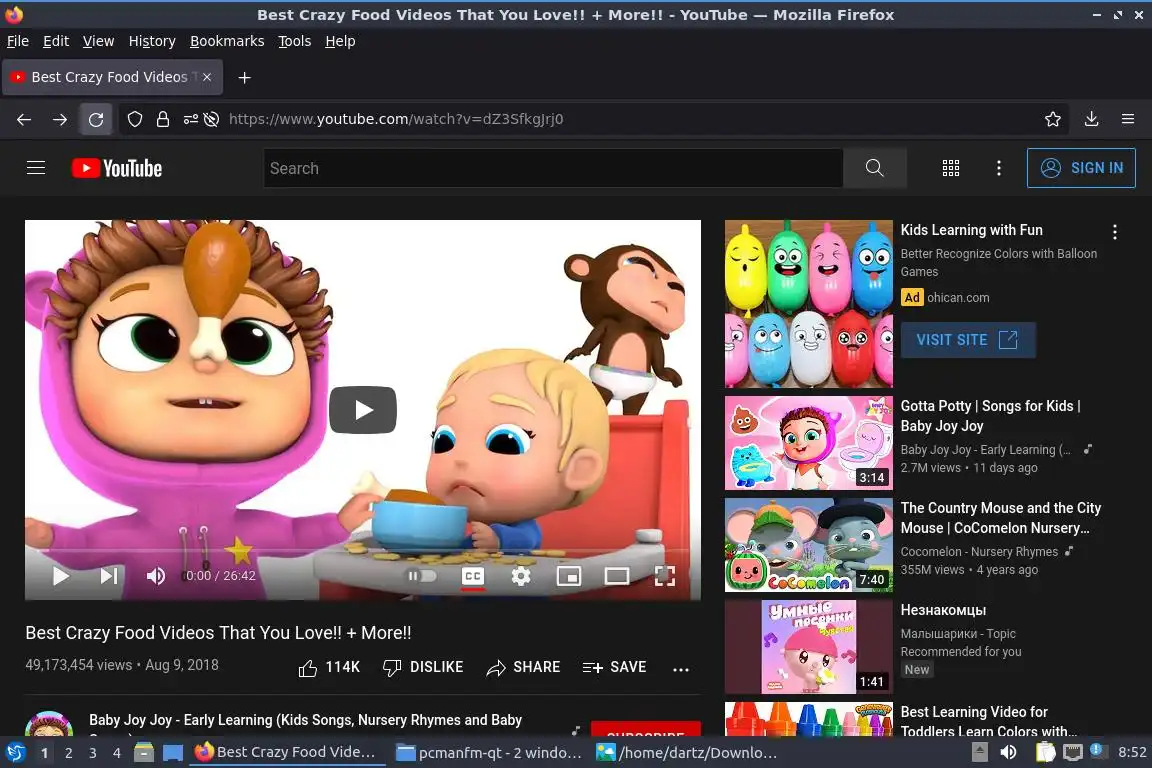Toggle the autoplay switch in player
This screenshot has height=768, width=1152.
point(422,575)
